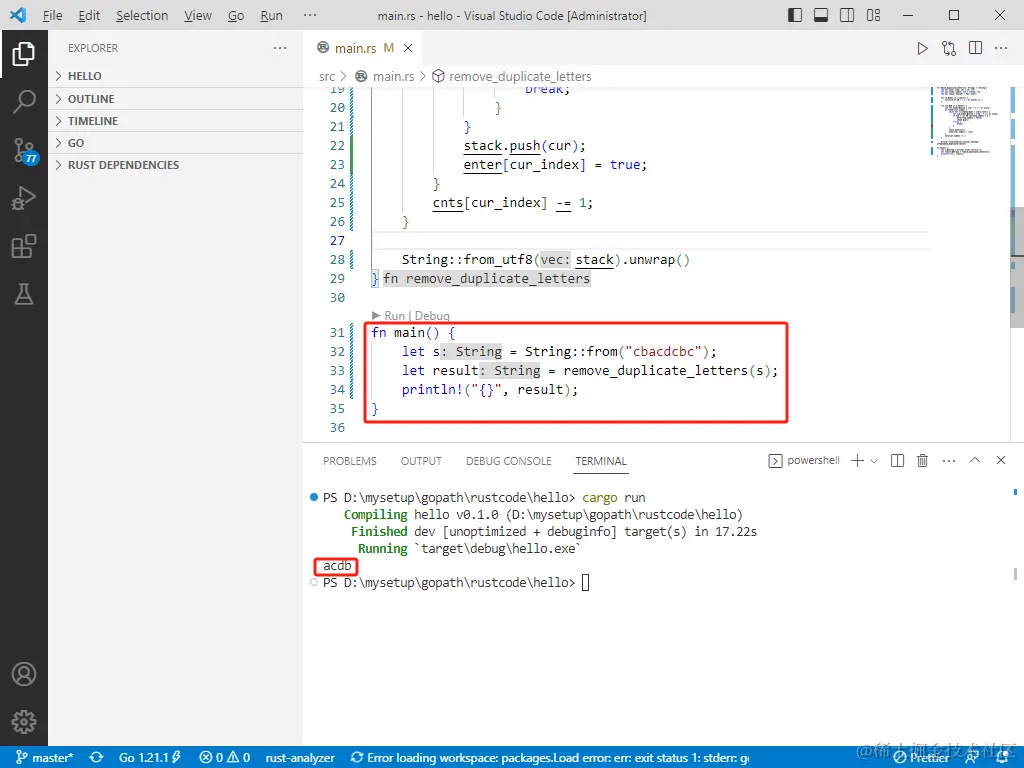
Task: Open the Run and Debug view
Action: [24, 198]
